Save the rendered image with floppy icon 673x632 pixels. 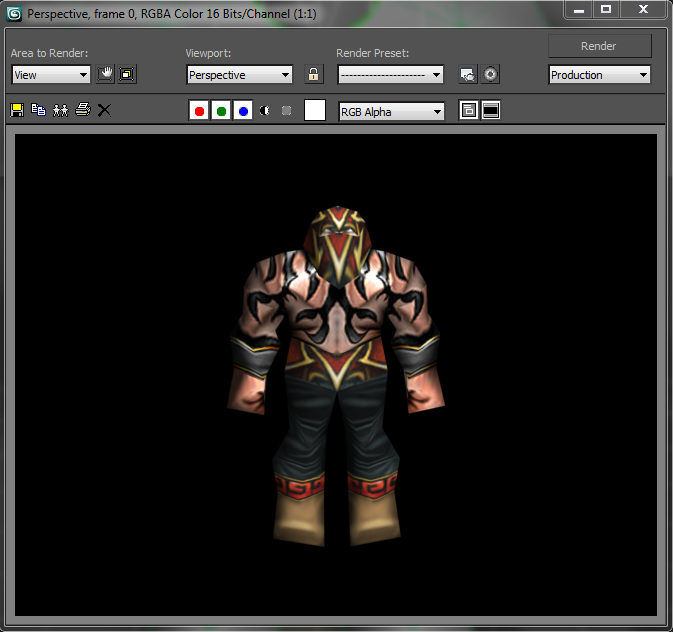[x=17, y=110]
